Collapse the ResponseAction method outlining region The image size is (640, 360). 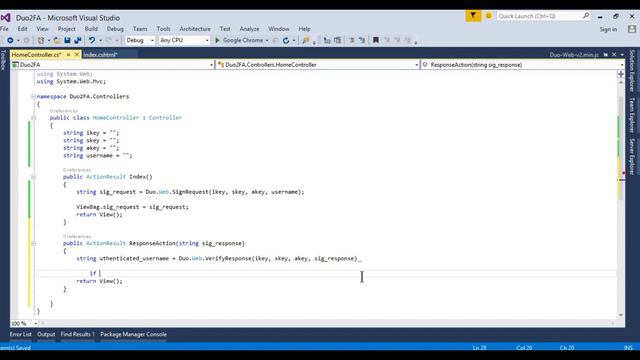click(x=33, y=244)
